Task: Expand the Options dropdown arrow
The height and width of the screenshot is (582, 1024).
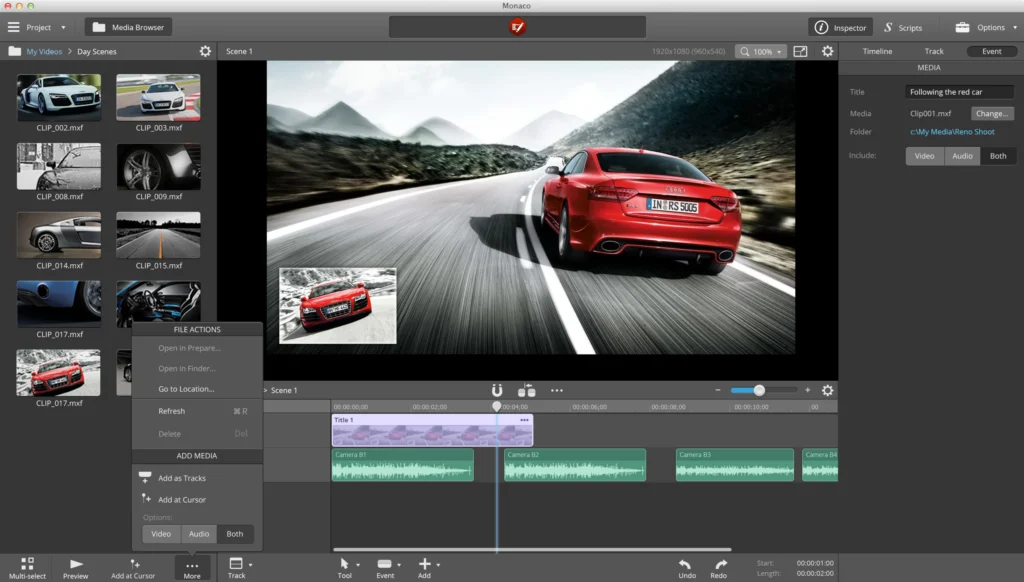Action: [1014, 27]
